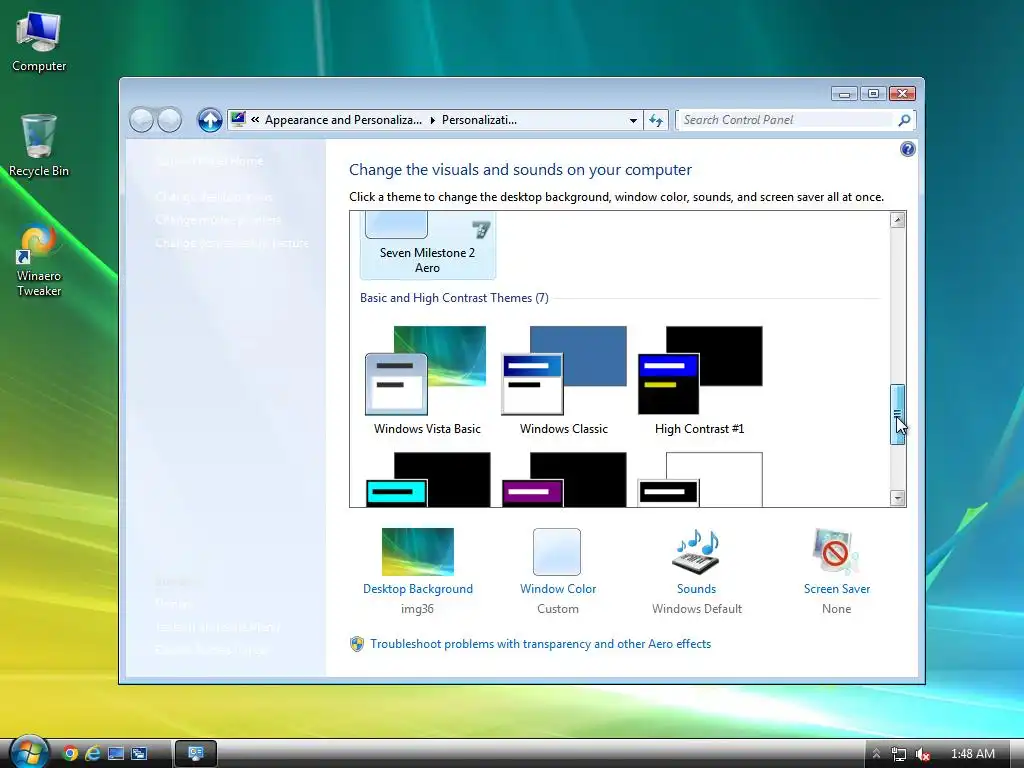
Task: Select the purple high contrast theme thumbnail
Action: point(564,479)
